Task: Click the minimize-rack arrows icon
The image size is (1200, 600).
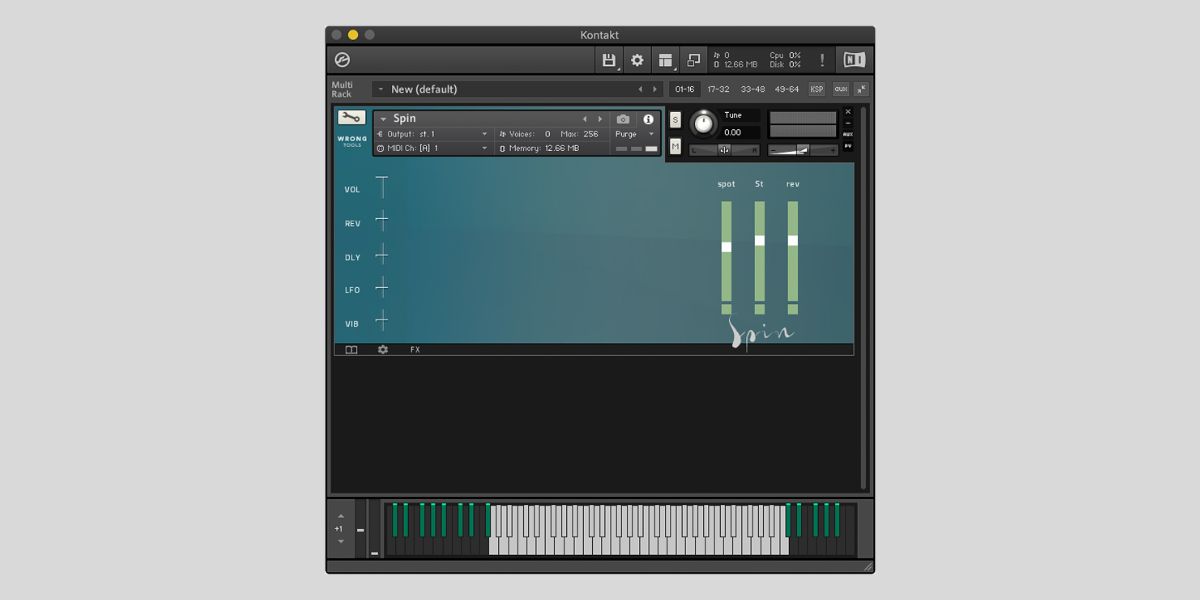Action: (x=861, y=89)
